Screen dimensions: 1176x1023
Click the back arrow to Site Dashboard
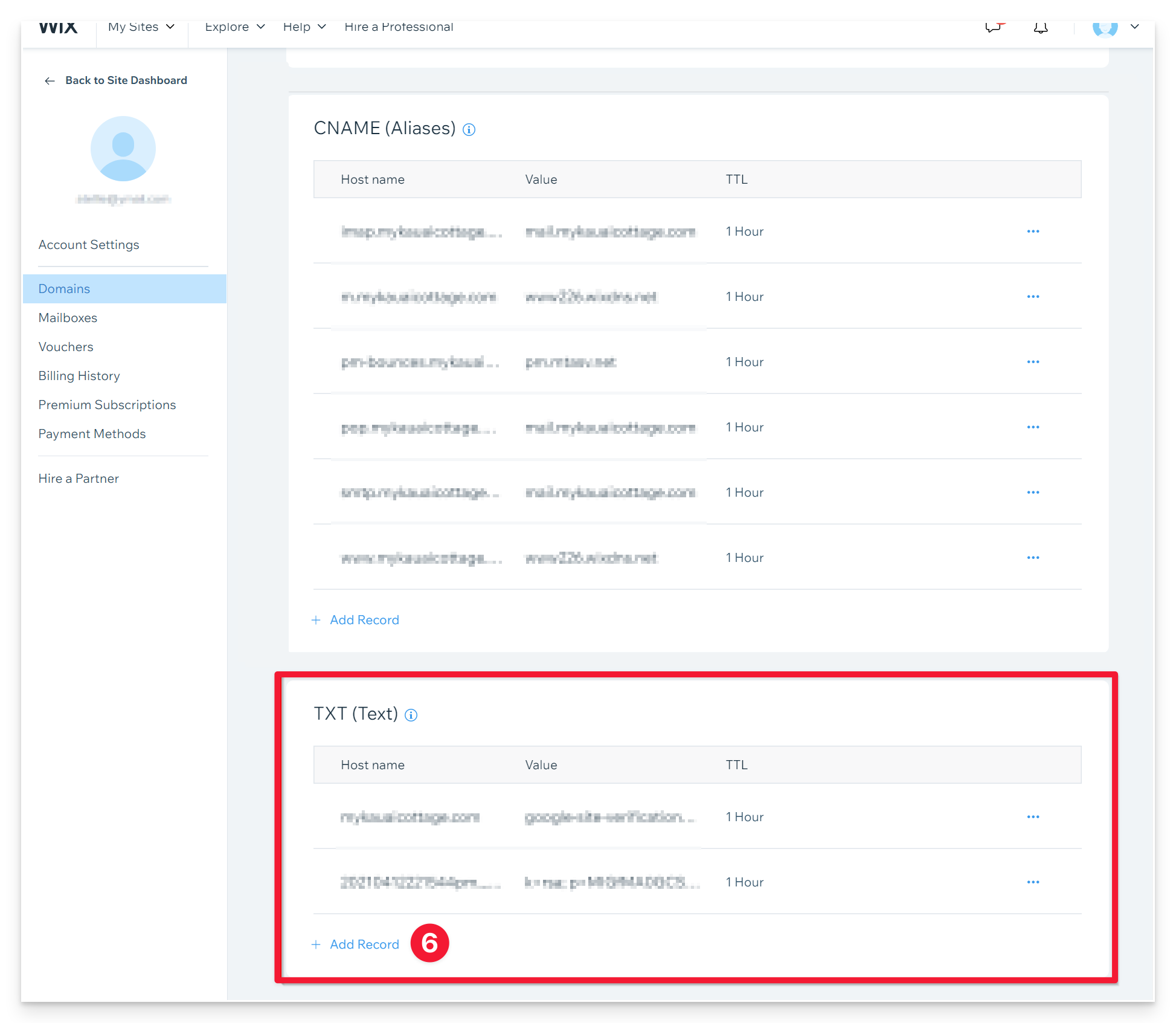pos(50,81)
